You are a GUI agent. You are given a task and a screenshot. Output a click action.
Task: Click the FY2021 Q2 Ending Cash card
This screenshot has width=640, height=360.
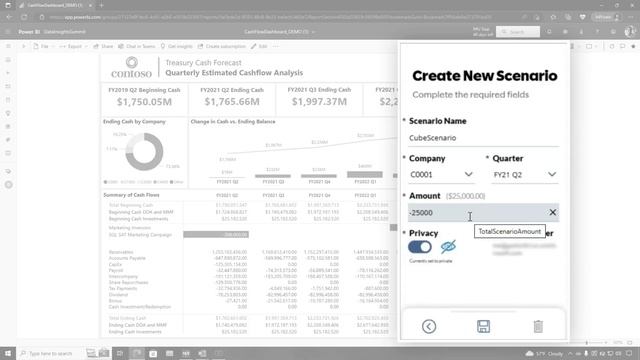click(x=232, y=99)
